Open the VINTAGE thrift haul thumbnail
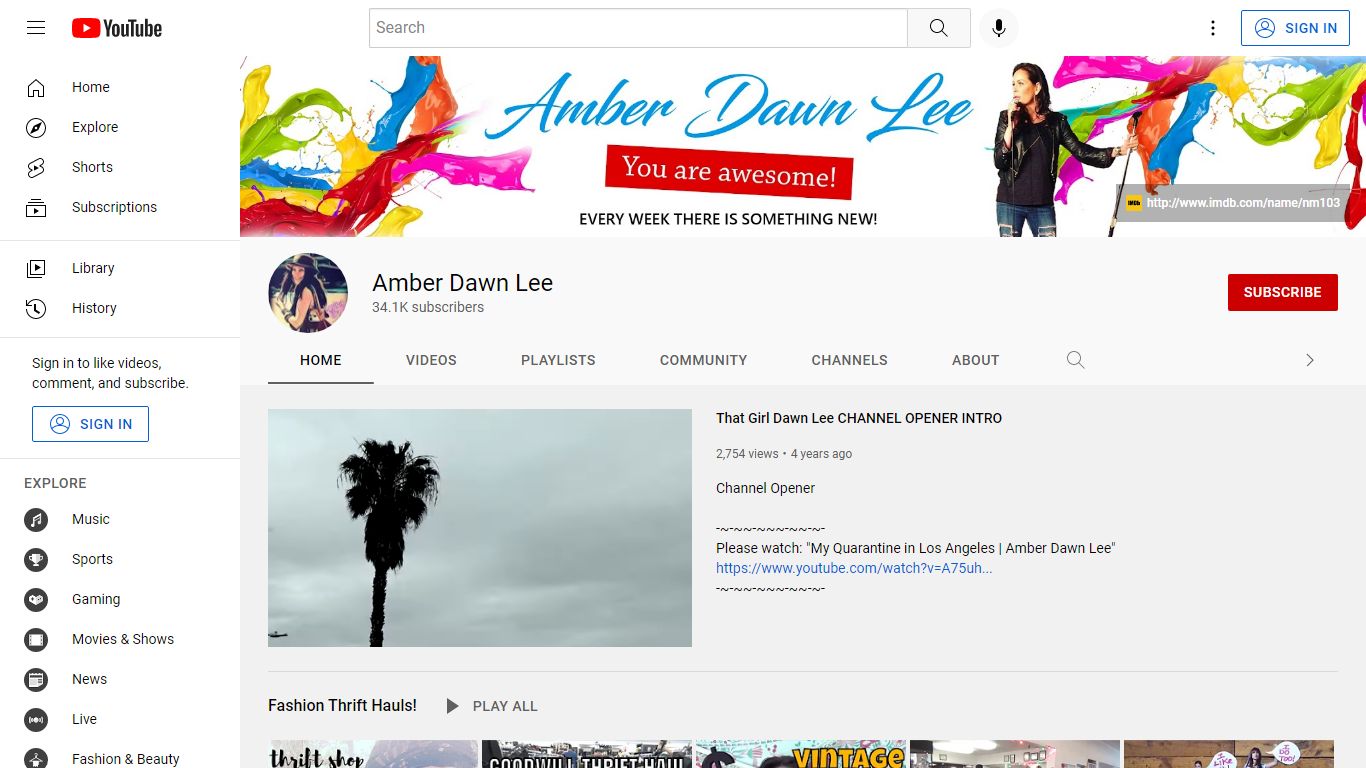The height and width of the screenshot is (768, 1366). (x=801, y=754)
